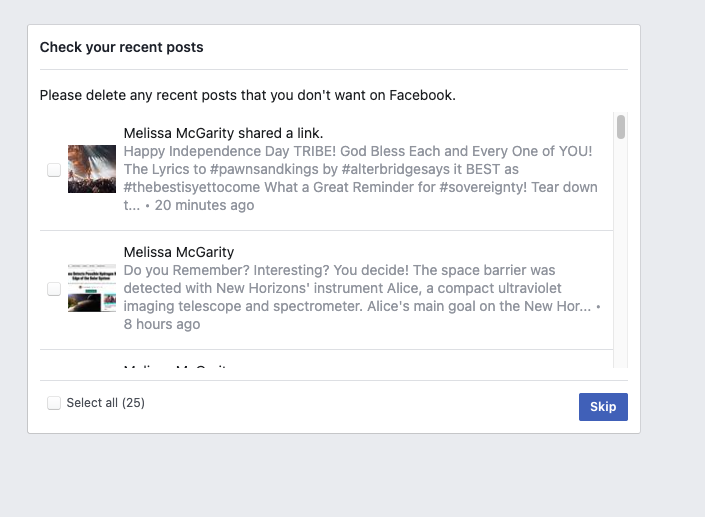
Task: Open the article thumbnail of the New Horizons post
Action: [x=92, y=288]
